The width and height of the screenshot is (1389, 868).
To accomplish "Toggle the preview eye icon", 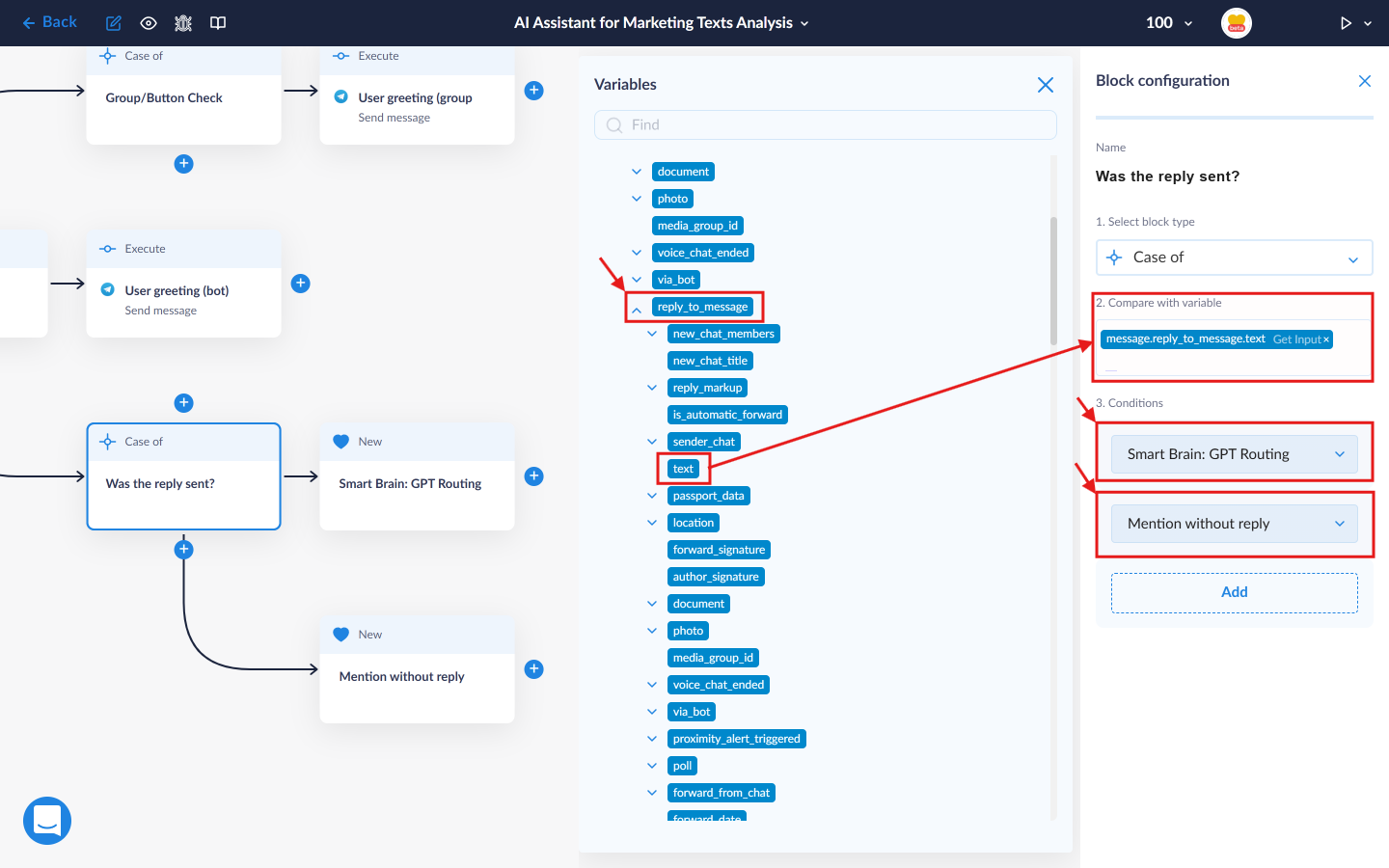I will pos(149,23).
